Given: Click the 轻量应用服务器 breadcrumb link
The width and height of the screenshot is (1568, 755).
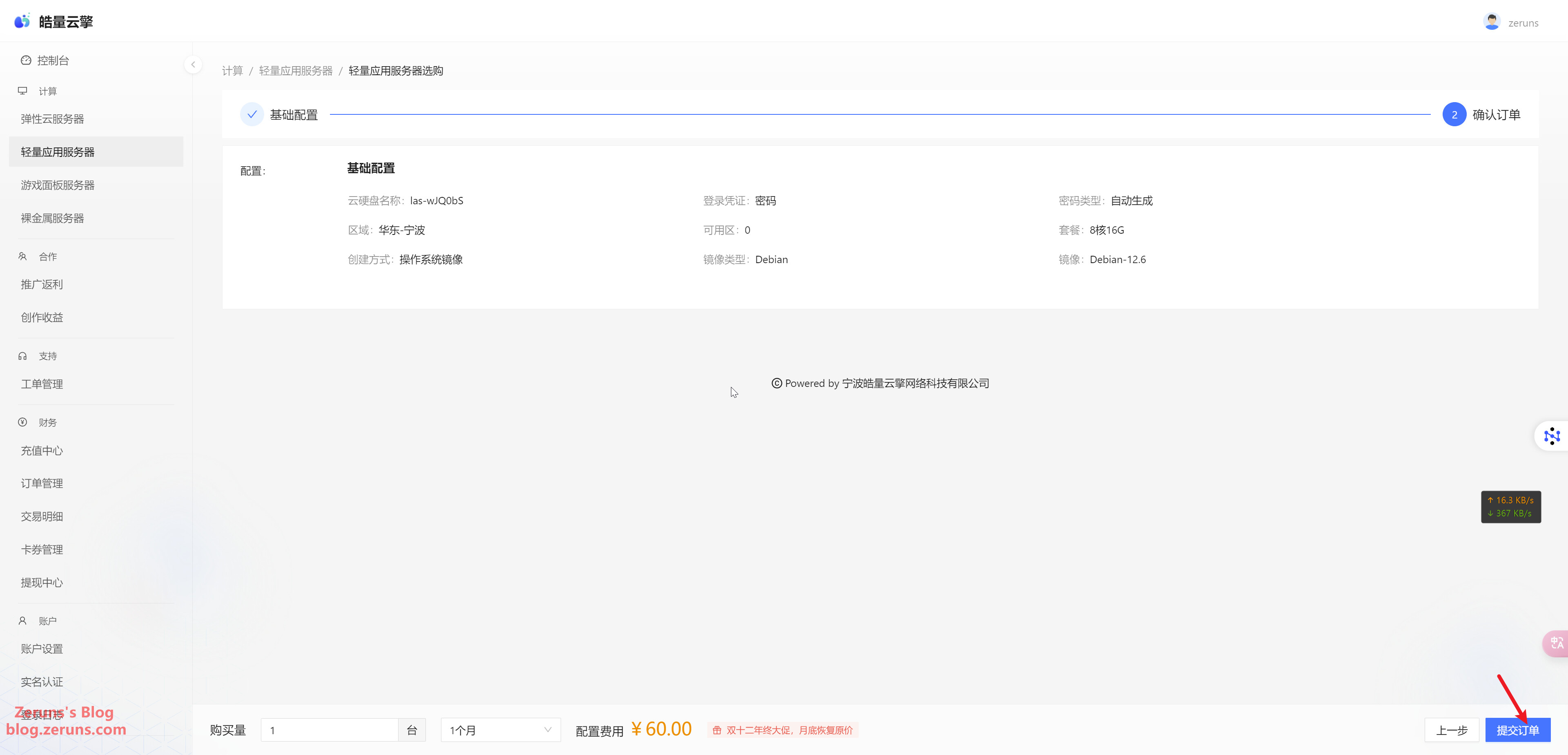Looking at the screenshot, I should click(295, 71).
